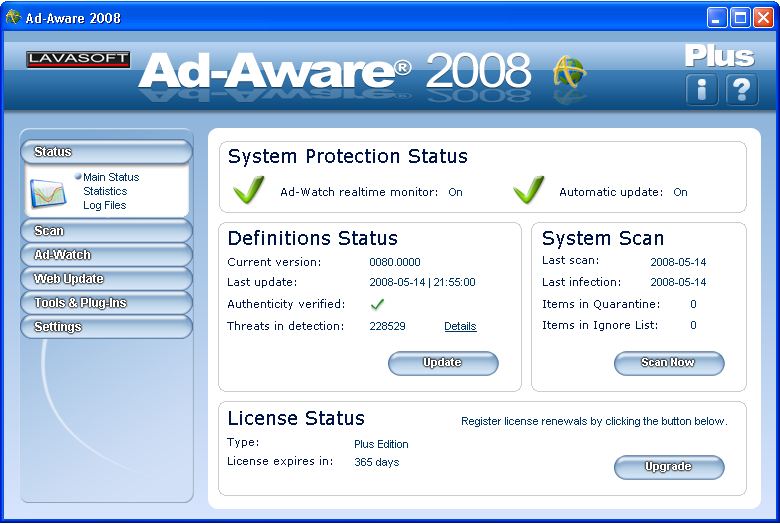Select Statistics under Status

(x=105, y=191)
